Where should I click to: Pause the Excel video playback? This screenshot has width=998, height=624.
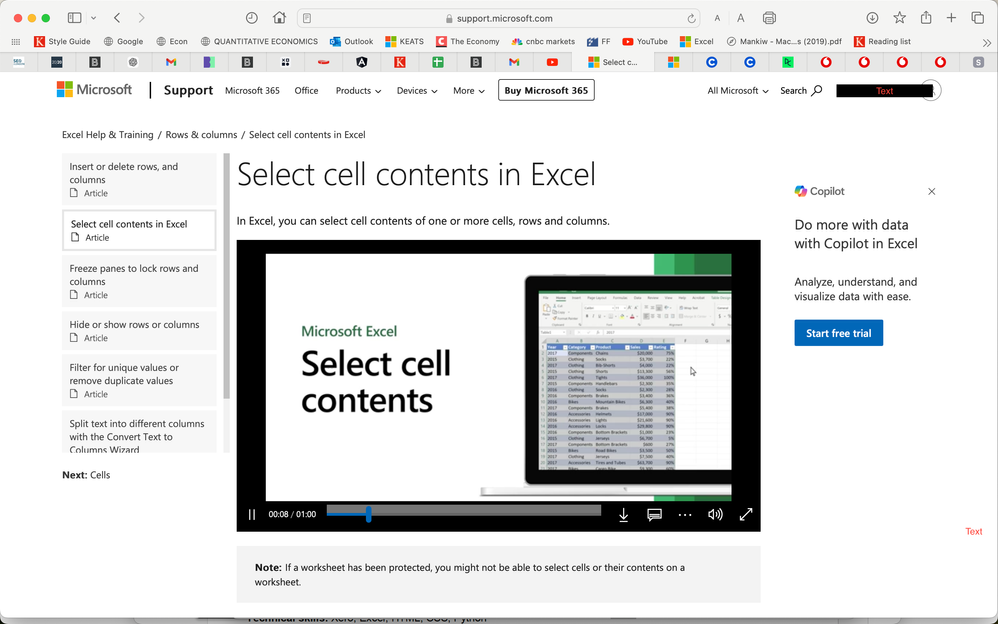pyautogui.click(x=252, y=514)
